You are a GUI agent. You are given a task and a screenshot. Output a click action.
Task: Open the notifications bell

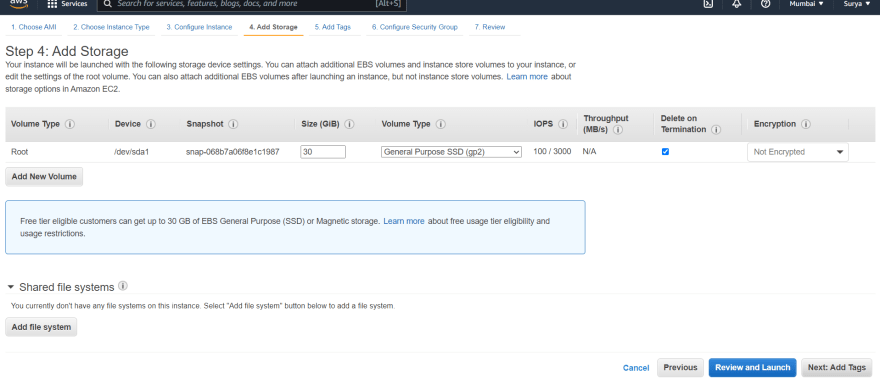click(737, 3)
